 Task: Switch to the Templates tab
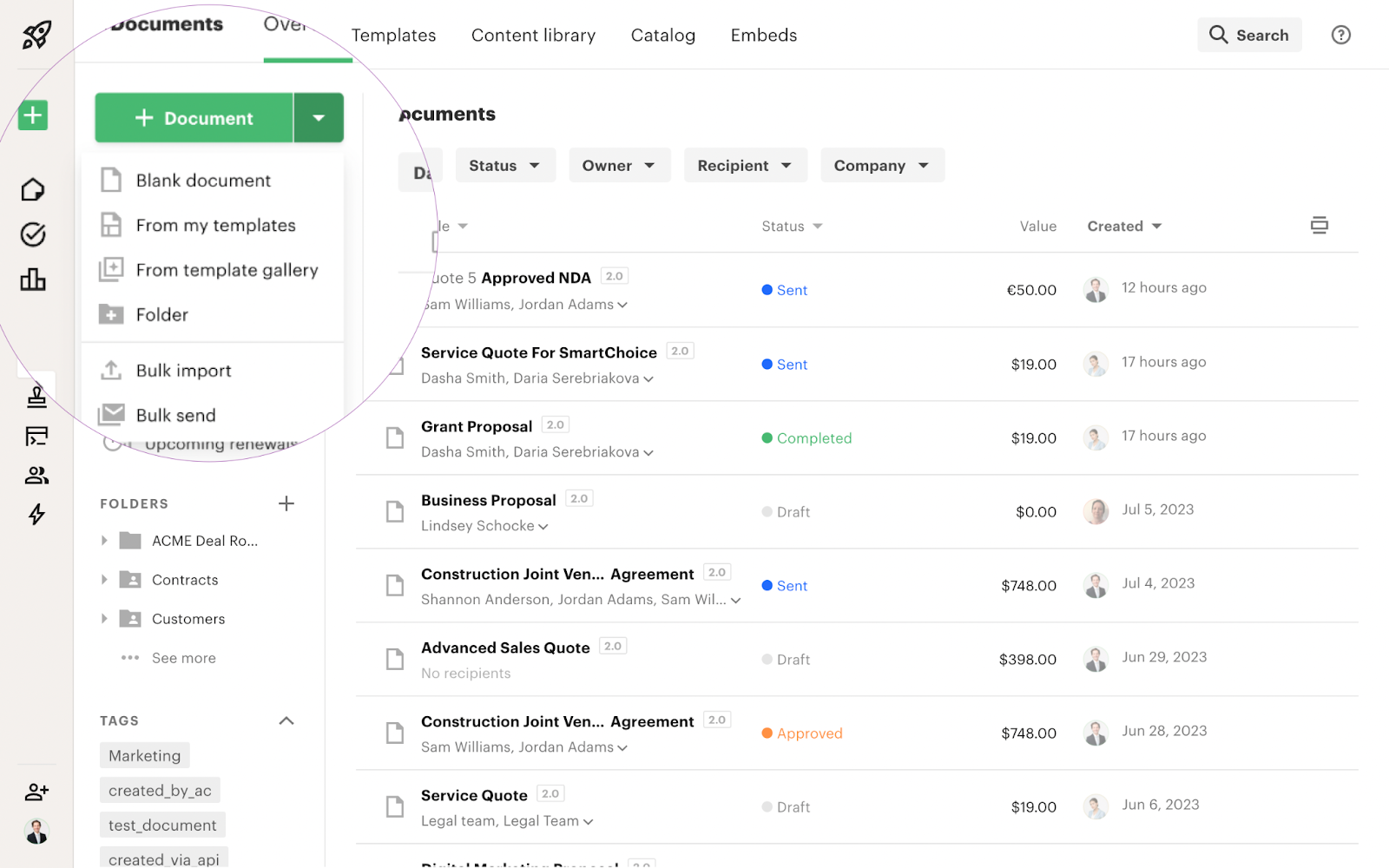[393, 35]
